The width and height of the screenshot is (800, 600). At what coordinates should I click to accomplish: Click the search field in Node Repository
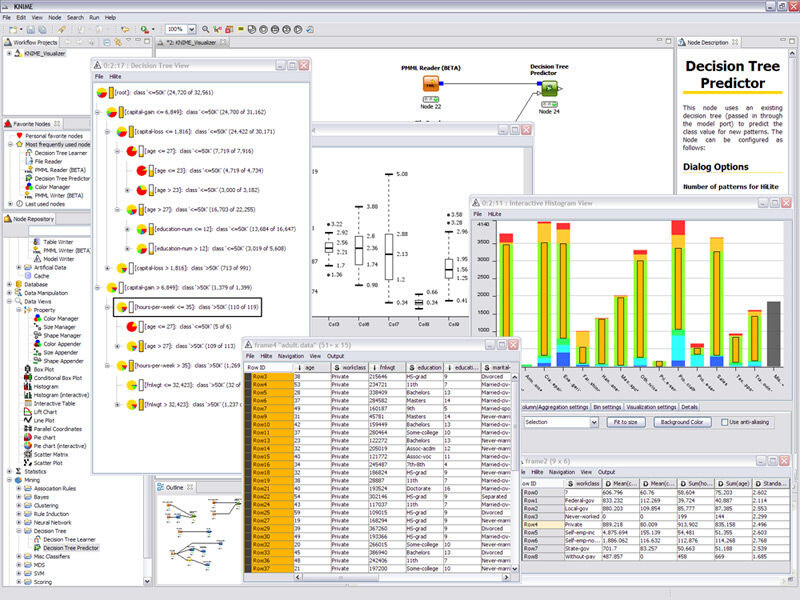60,232
